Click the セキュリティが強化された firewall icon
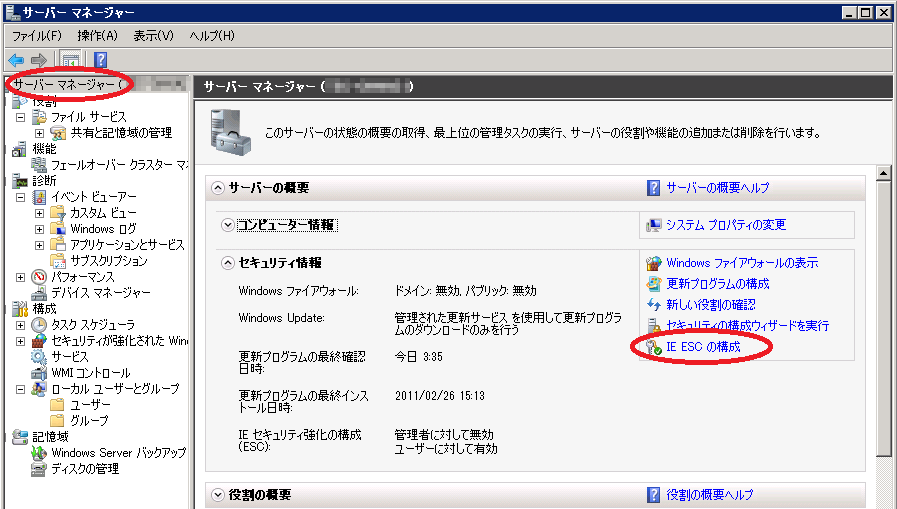This screenshot has width=897, height=509. click(39, 341)
